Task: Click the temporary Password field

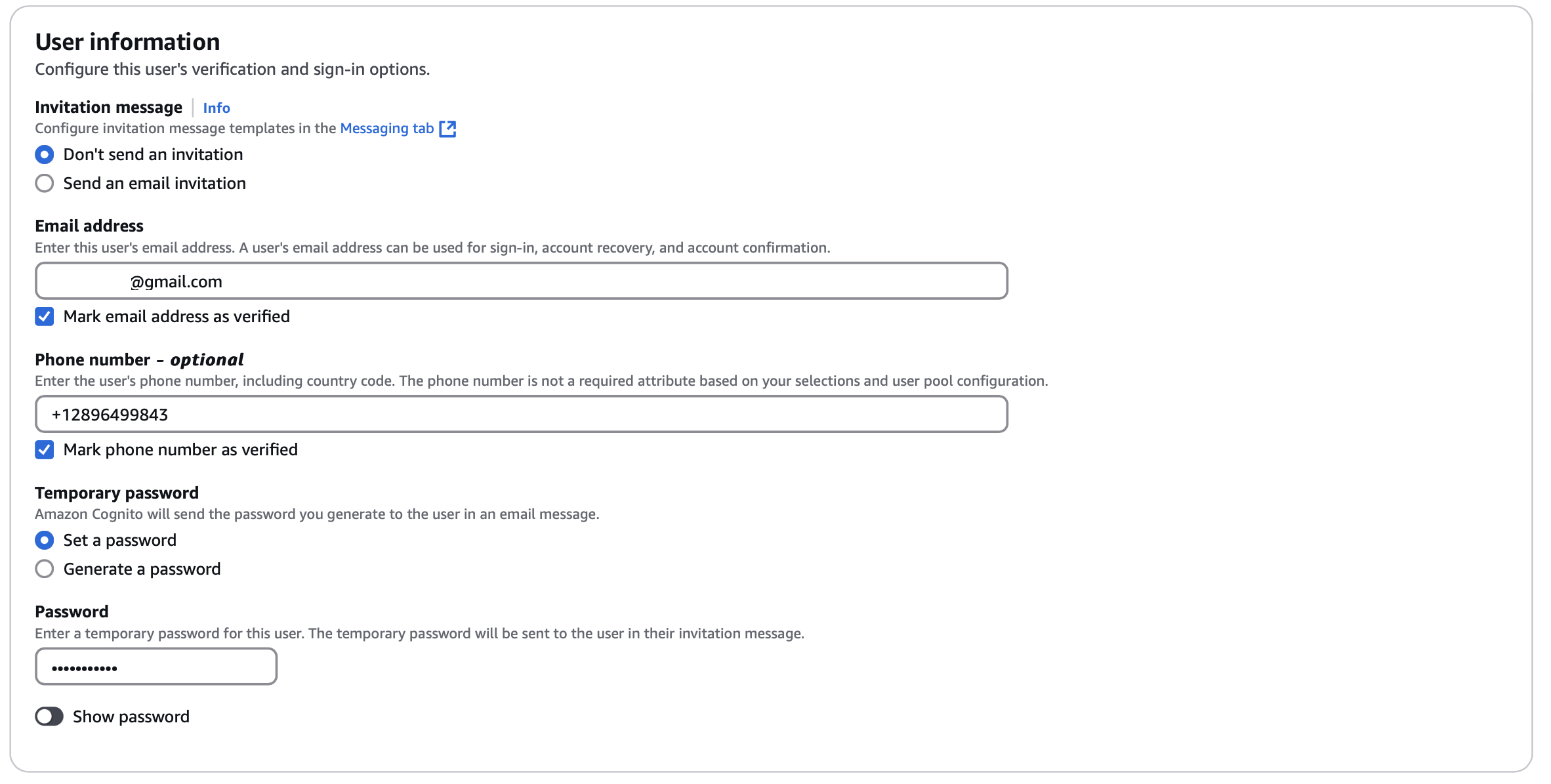Action: (x=156, y=667)
